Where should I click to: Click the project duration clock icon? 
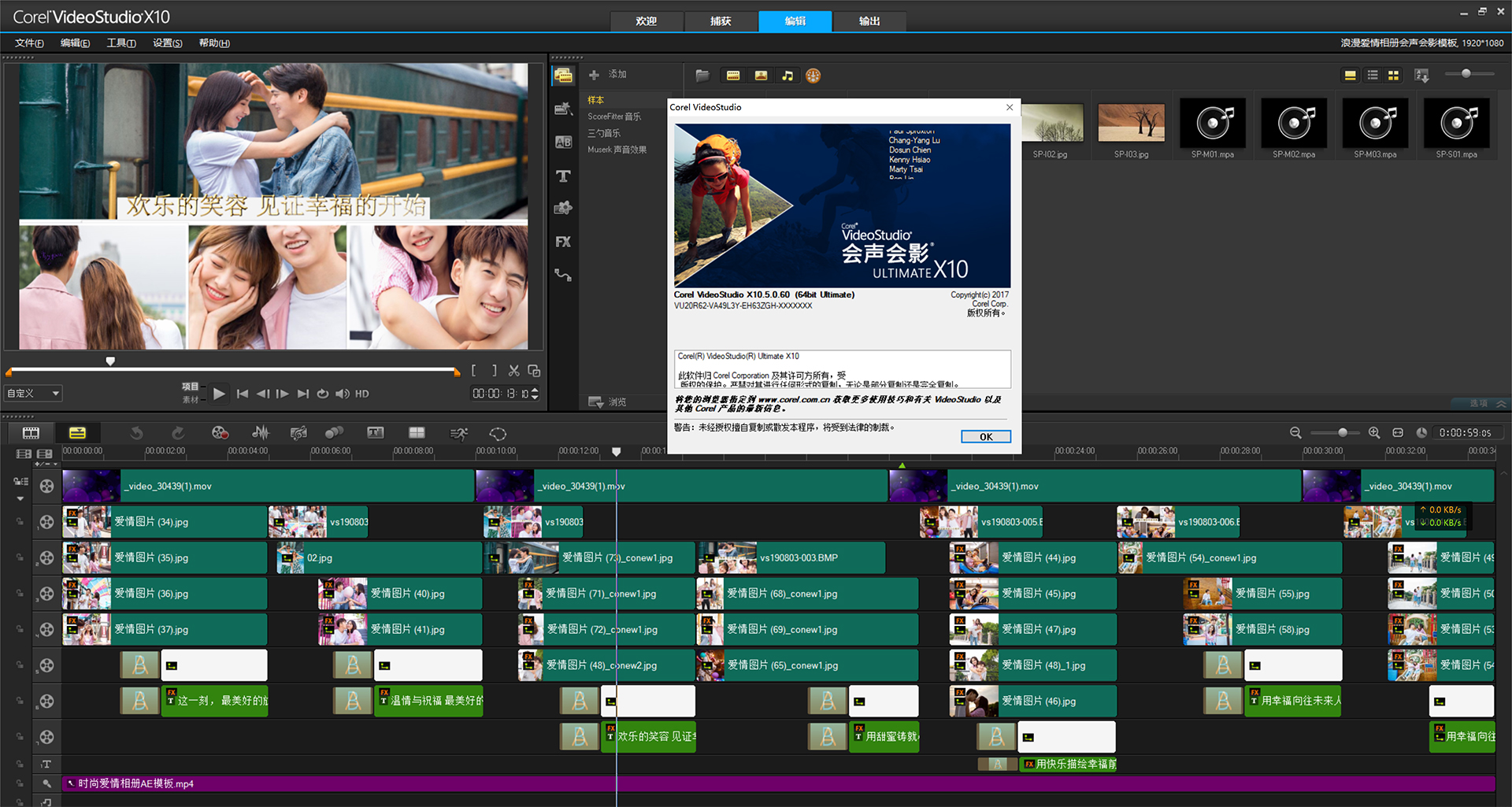pos(1421,433)
